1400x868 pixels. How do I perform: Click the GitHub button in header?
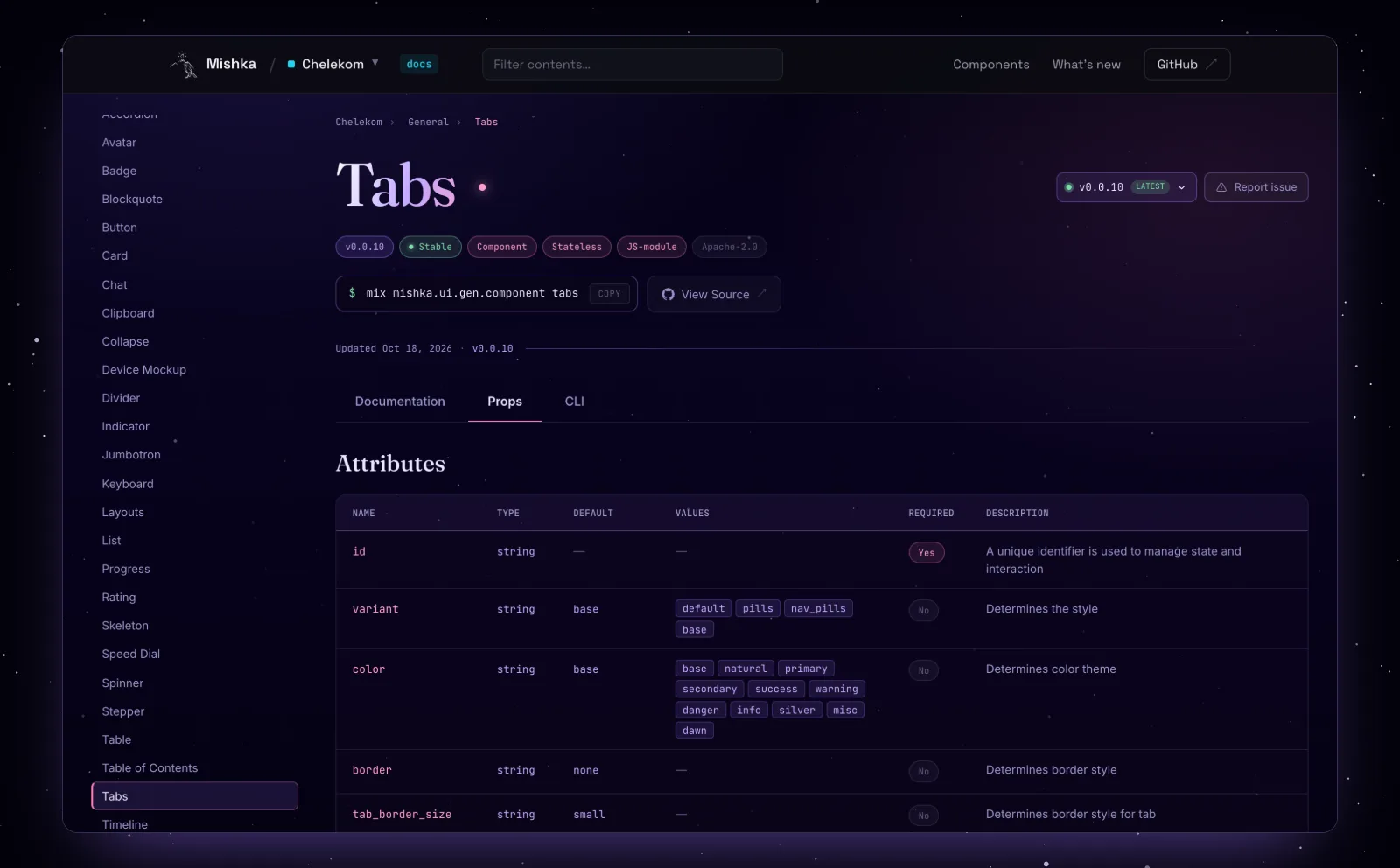click(1186, 64)
